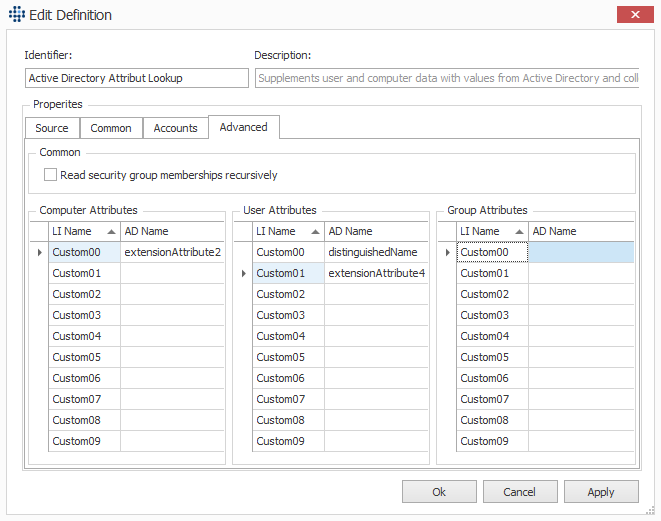
Task: Switch to the Common tab
Action: tap(111, 128)
